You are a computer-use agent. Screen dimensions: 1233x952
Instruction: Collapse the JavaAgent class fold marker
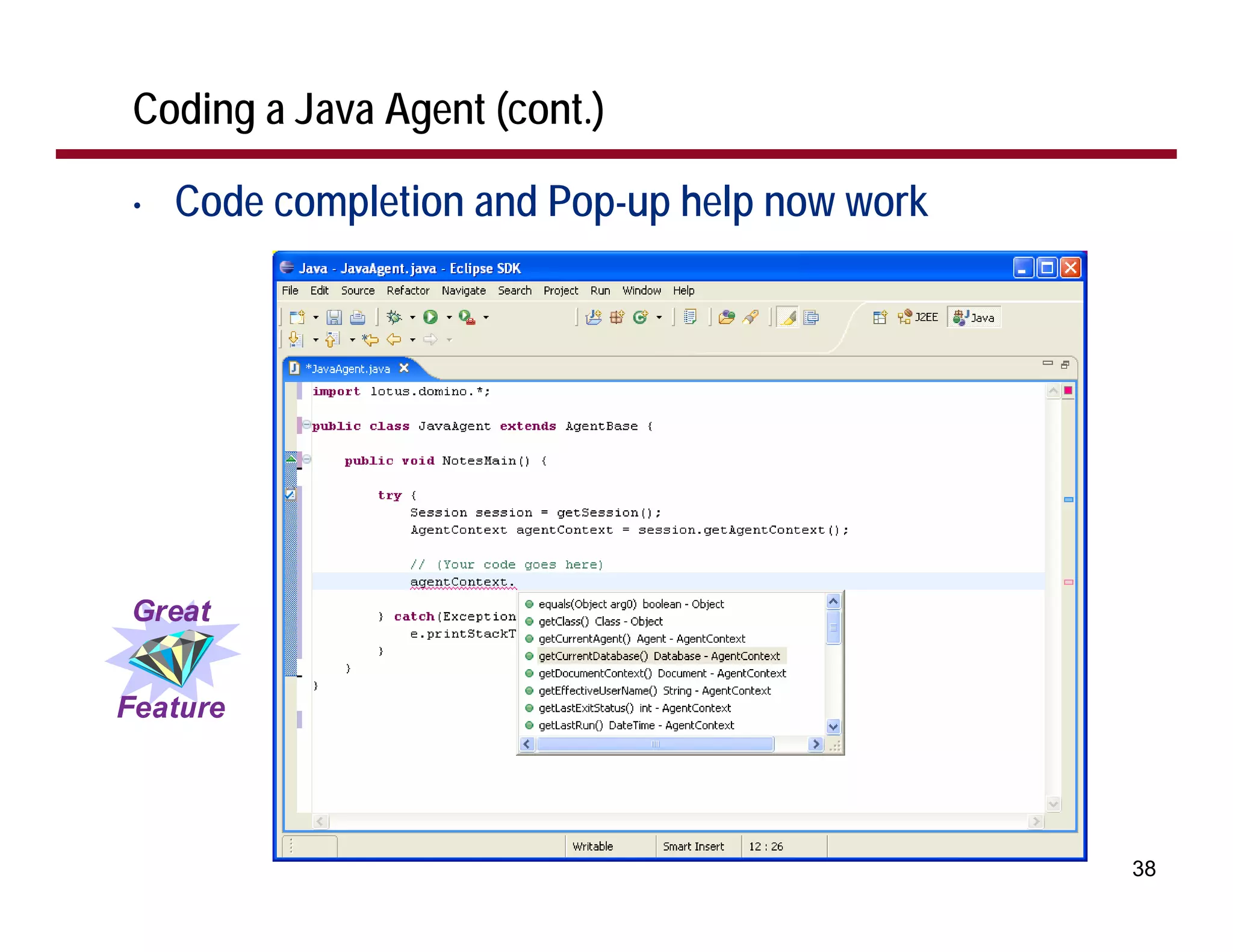click(307, 425)
